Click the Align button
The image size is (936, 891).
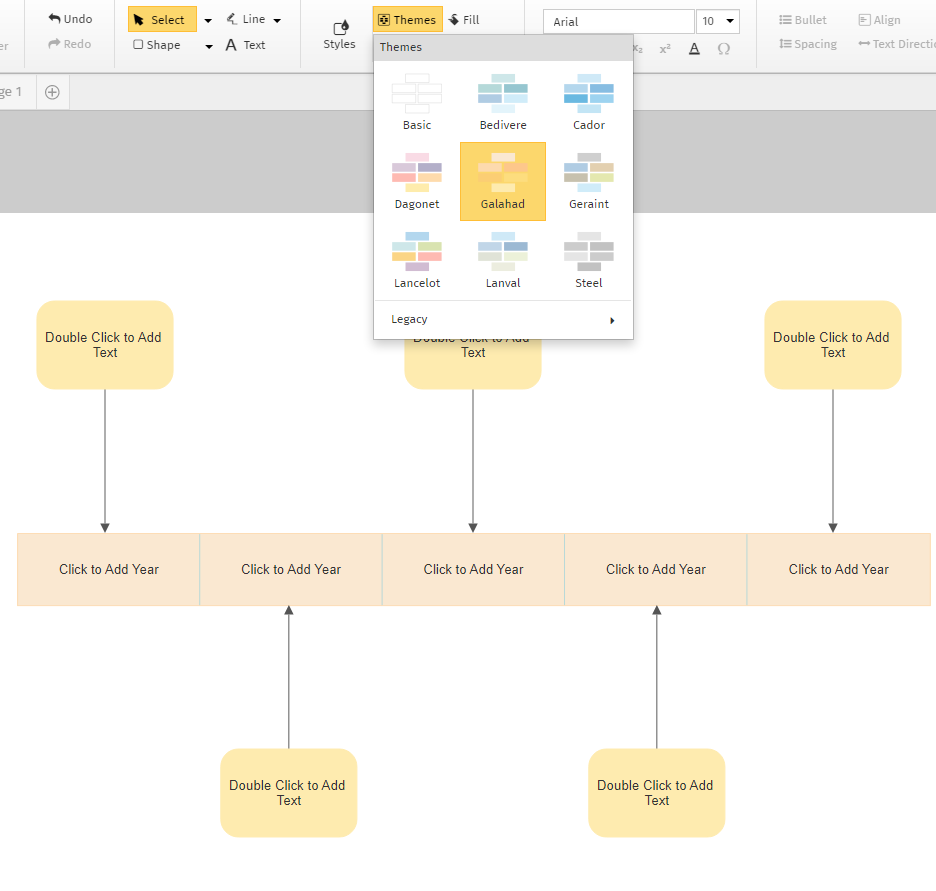click(x=878, y=19)
